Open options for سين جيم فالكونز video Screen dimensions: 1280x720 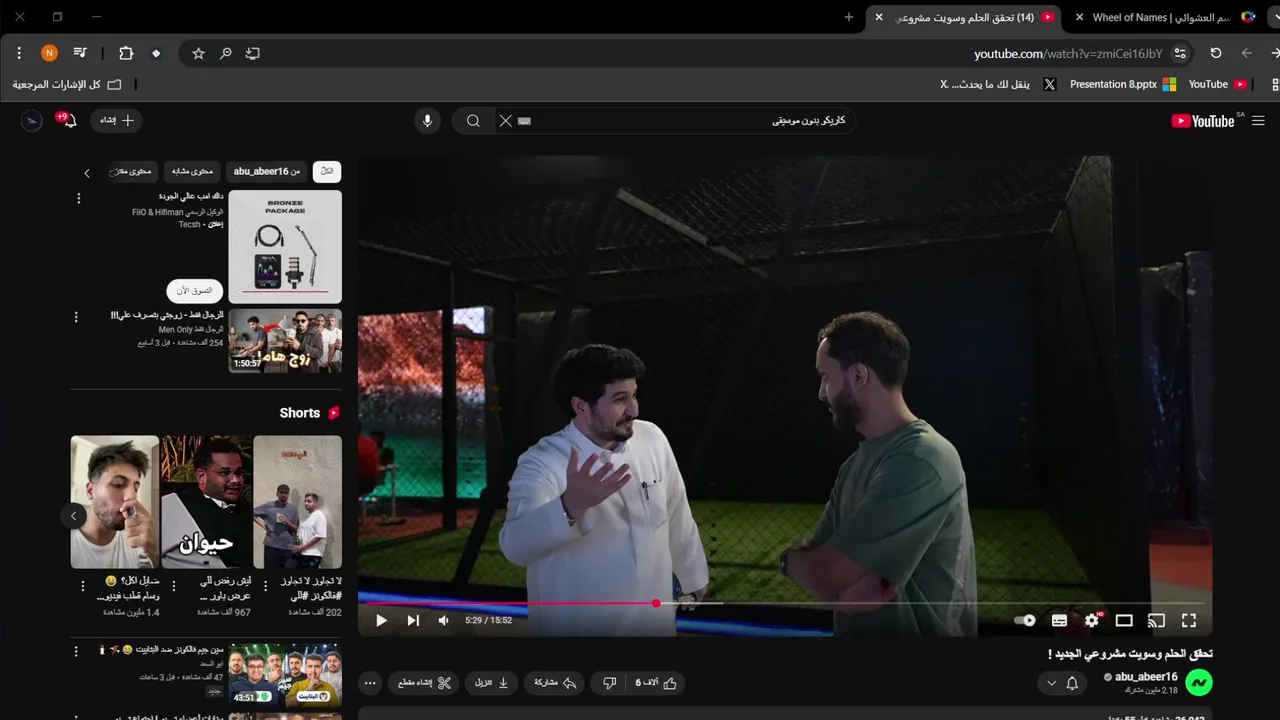click(x=76, y=651)
